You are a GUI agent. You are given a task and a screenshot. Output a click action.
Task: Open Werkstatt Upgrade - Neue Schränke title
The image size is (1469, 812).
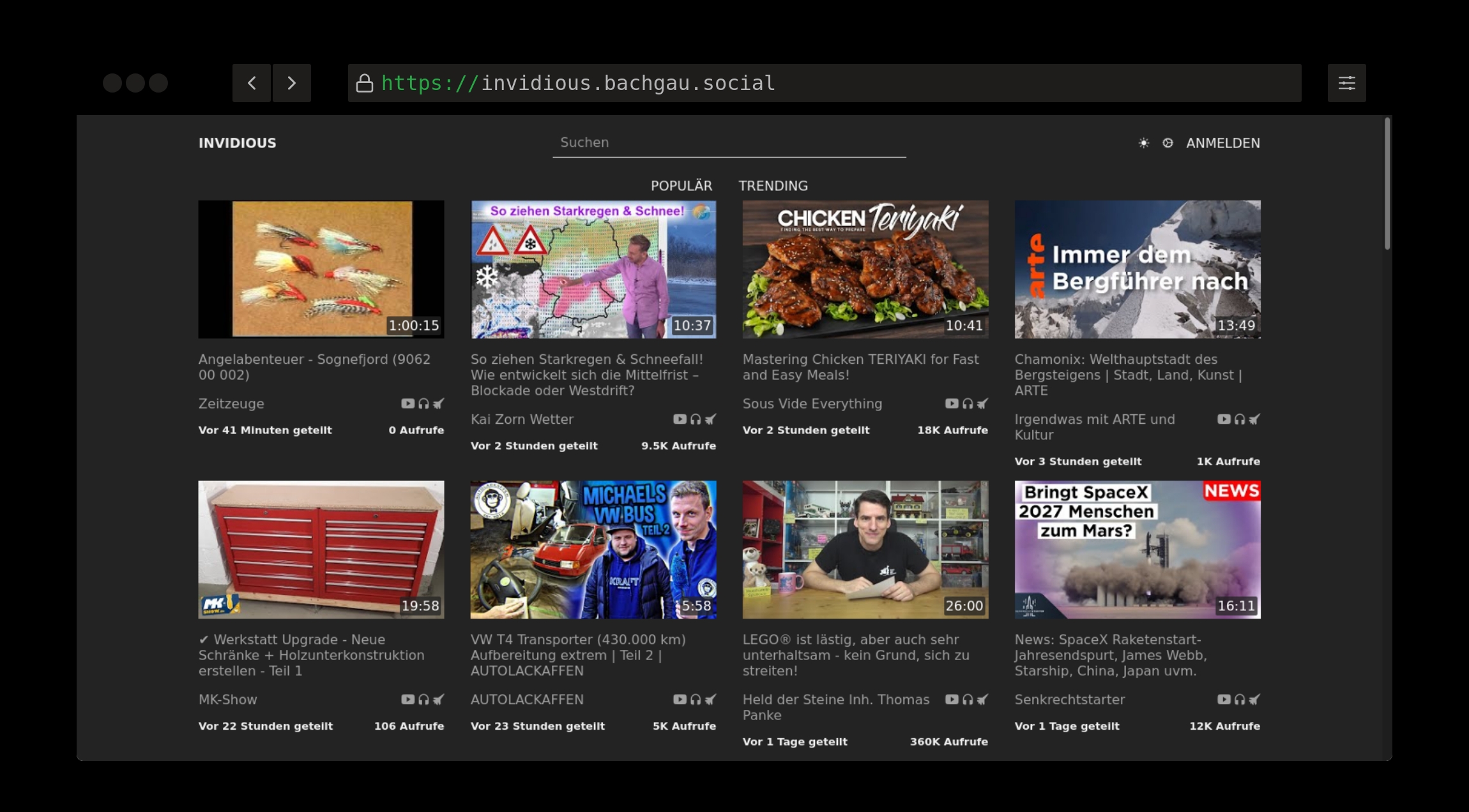coord(312,655)
